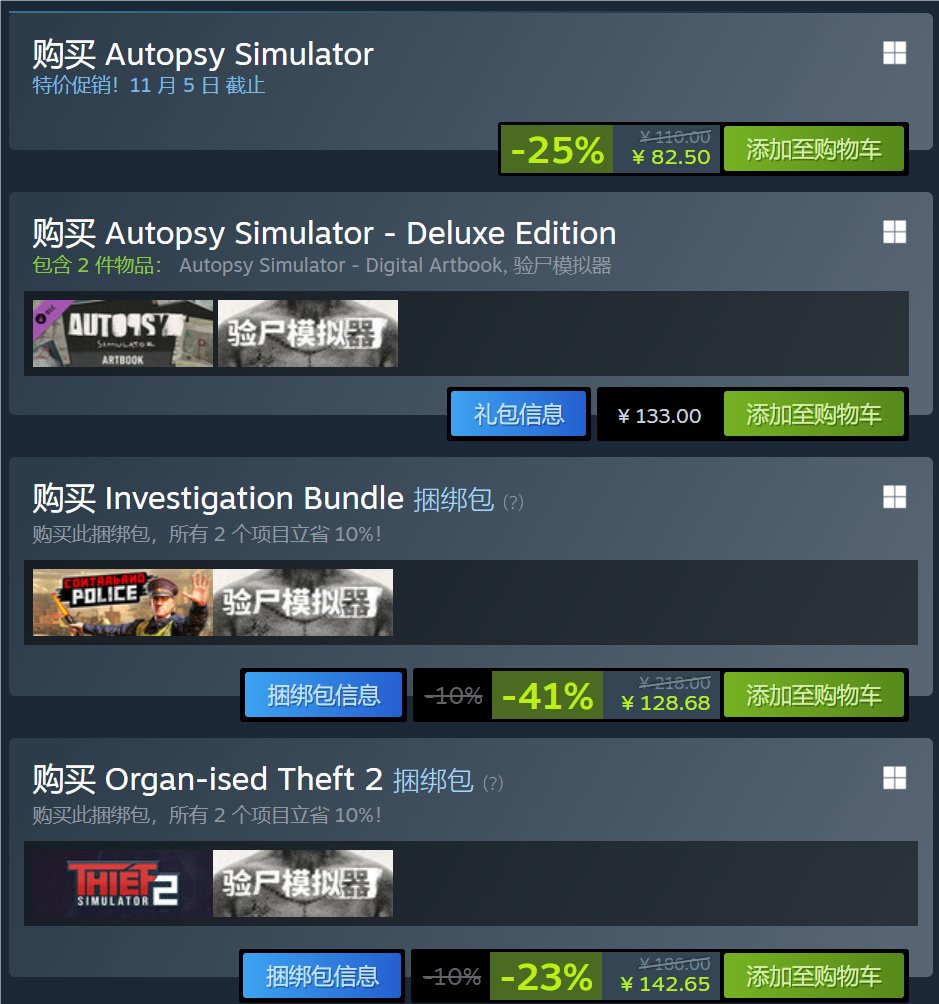
Task: Click Windows icon beside Deluxe Edition title
Action: (x=894, y=232)
